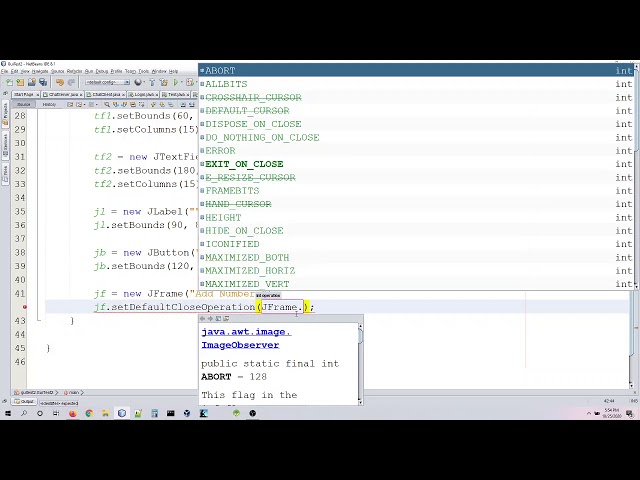Open the Run Project dropdown arrow

pos(182,82)
